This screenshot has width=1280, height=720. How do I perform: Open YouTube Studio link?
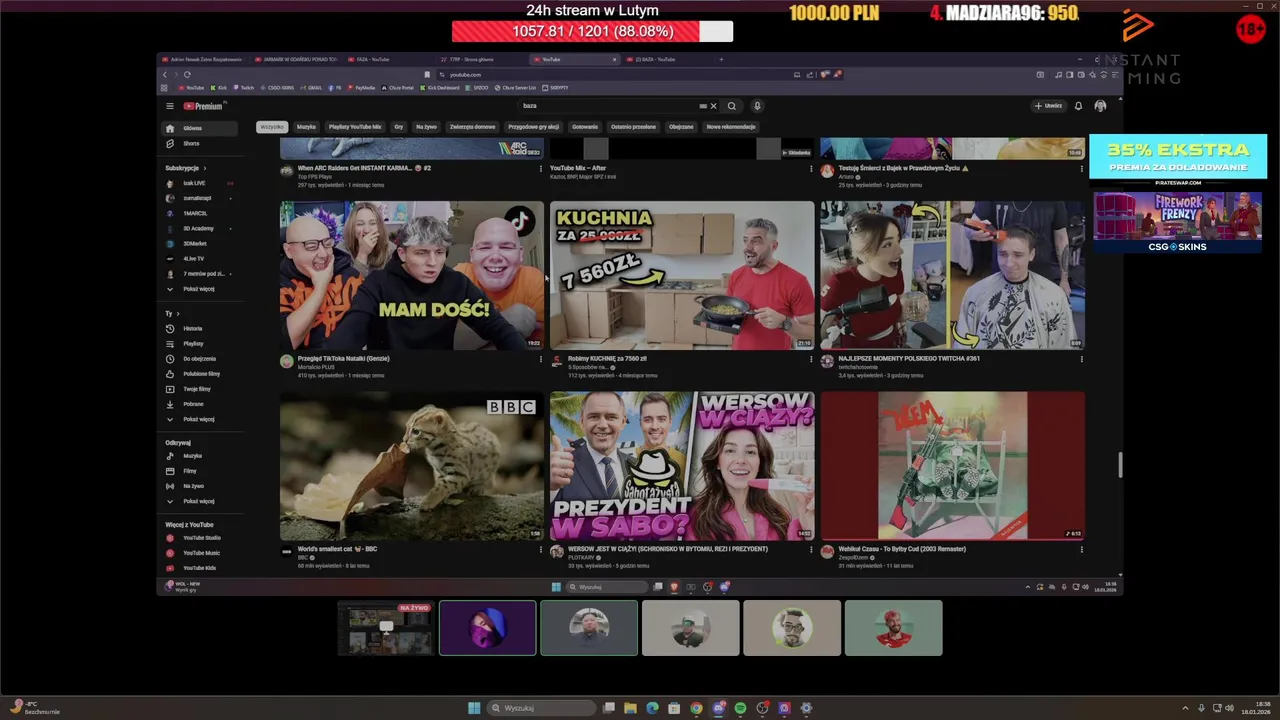pos(200,538)
